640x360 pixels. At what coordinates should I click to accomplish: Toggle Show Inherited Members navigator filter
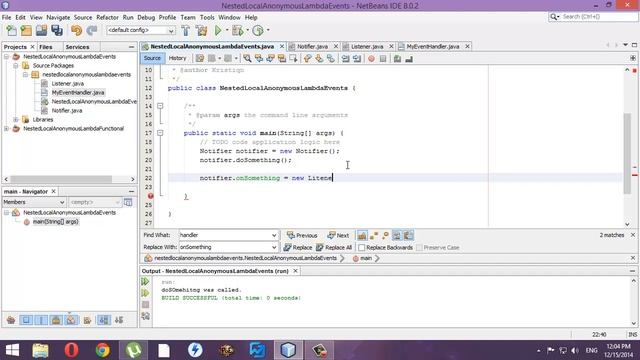(x=11, y=320)
